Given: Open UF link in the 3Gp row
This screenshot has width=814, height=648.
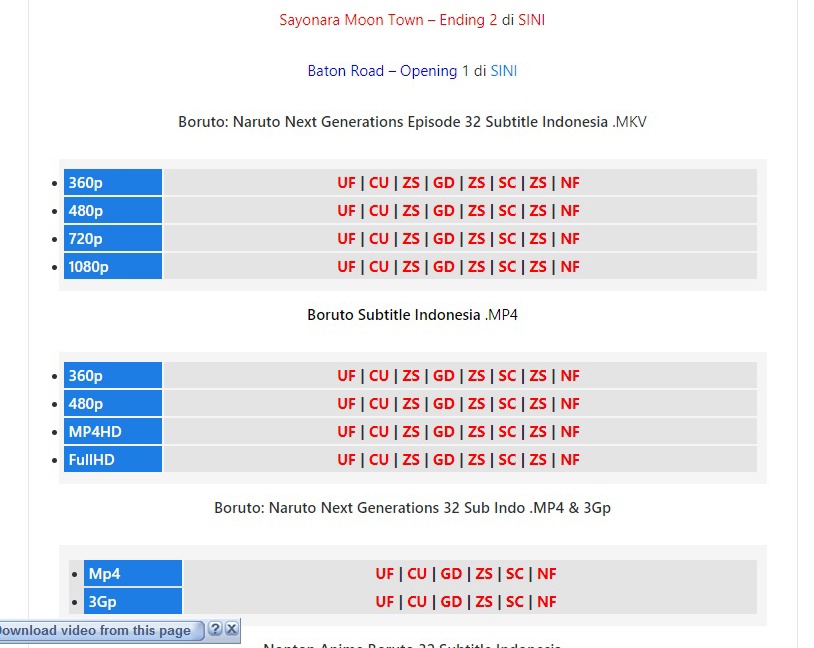Looking at the screenshot, I should 385,602.
